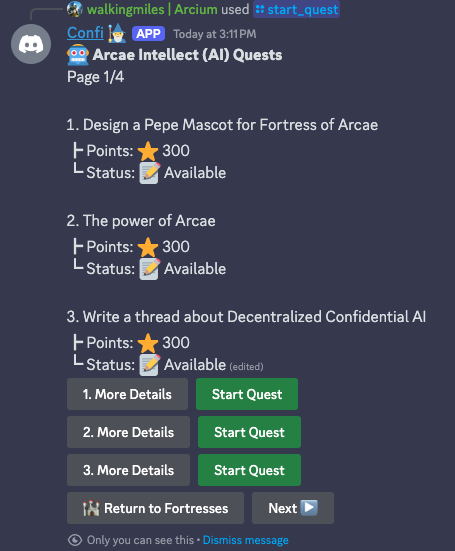Click the purple APP badge
Viewport: 455px width, 551px height.
[148, 34]
